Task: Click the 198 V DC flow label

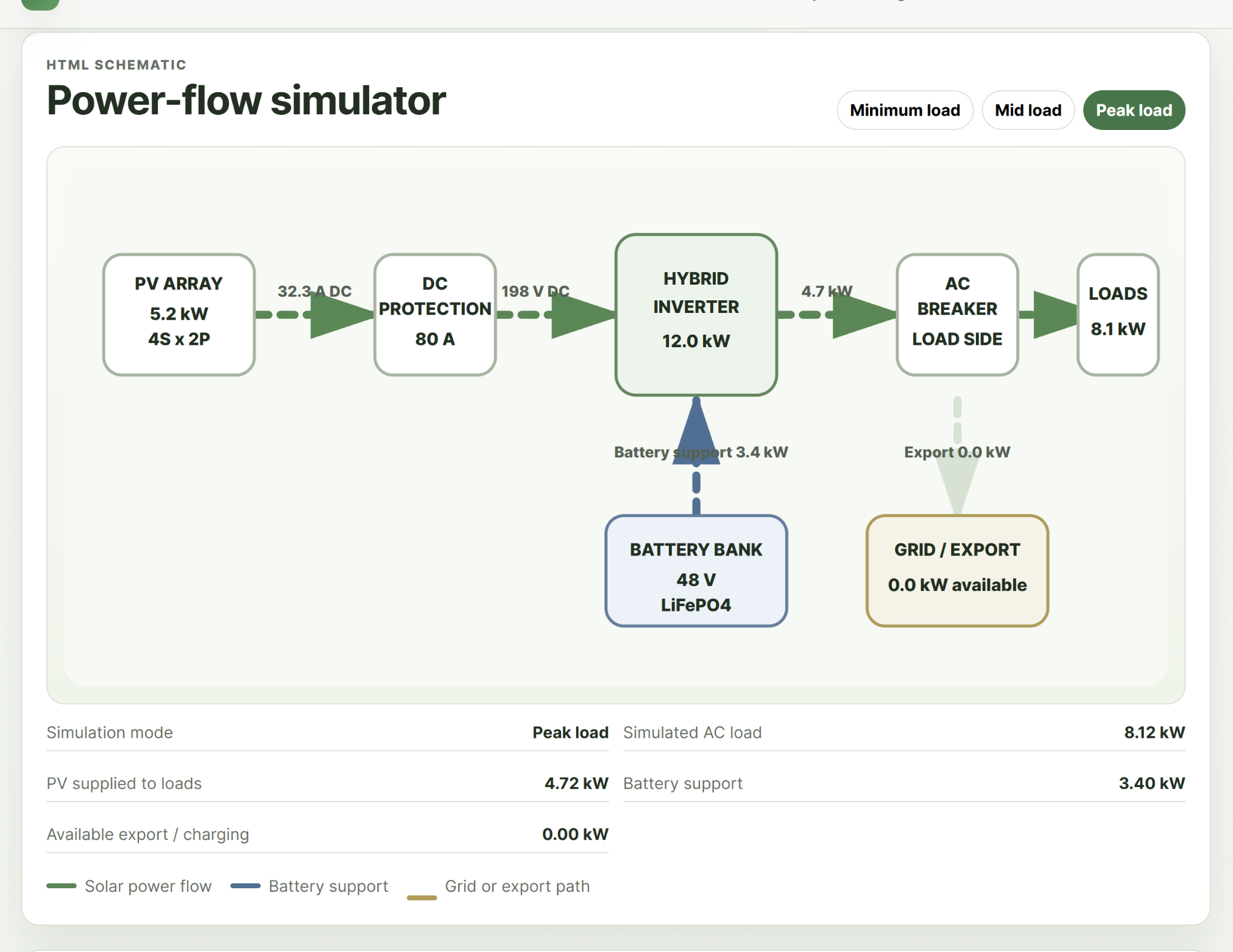Action: tap(535, 291)
